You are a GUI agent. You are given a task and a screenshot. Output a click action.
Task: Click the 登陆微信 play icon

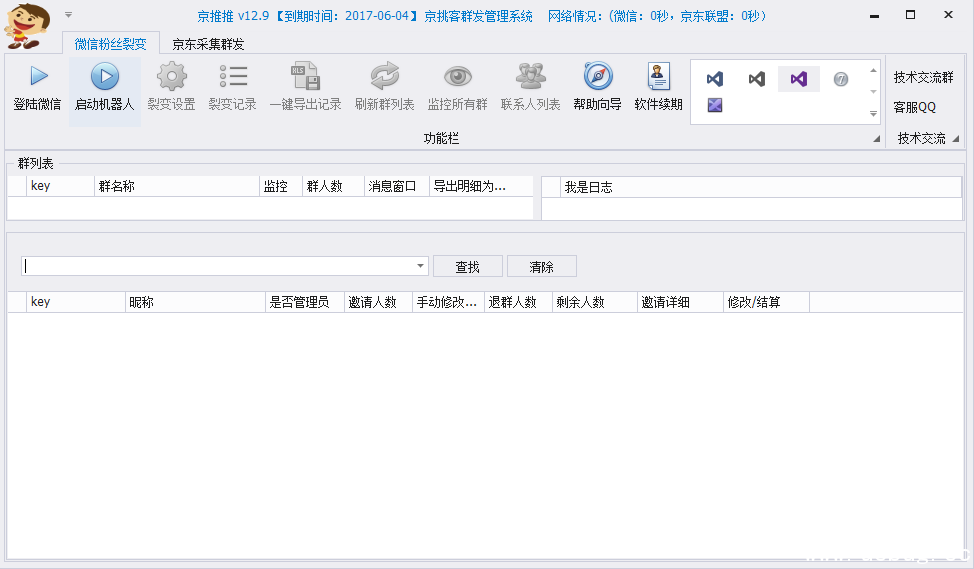pos(38,76)
